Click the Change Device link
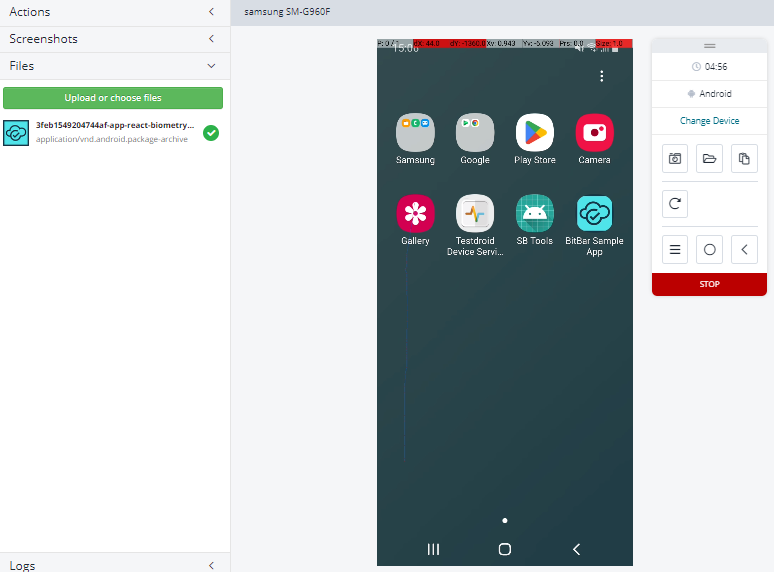Viewport: 774px width, 572px height. click(x=709, y=121)
